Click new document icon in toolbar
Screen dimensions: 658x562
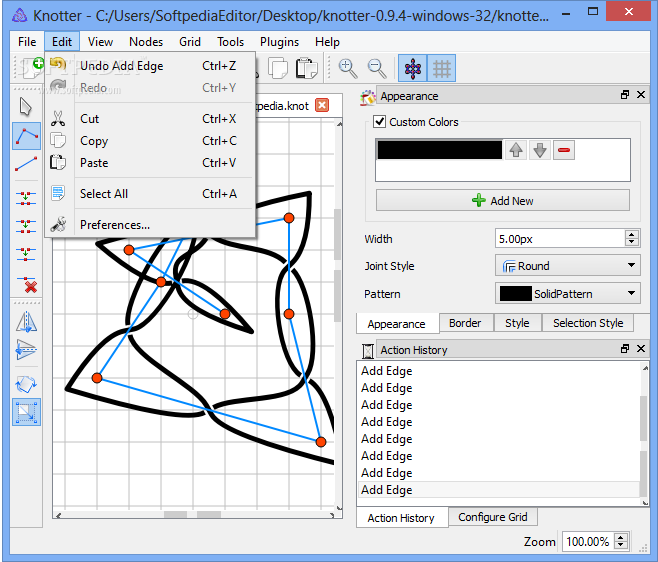click(31, 68)
